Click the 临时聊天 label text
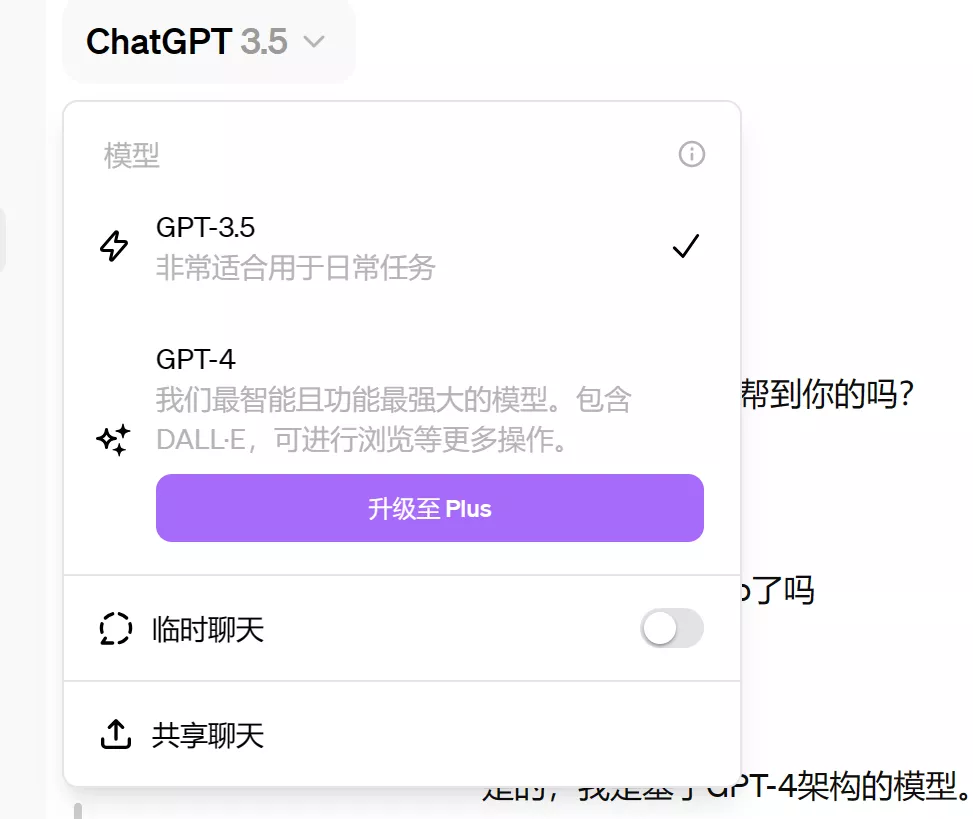Viewport: 973px width, 819px height. pos(208,629)
